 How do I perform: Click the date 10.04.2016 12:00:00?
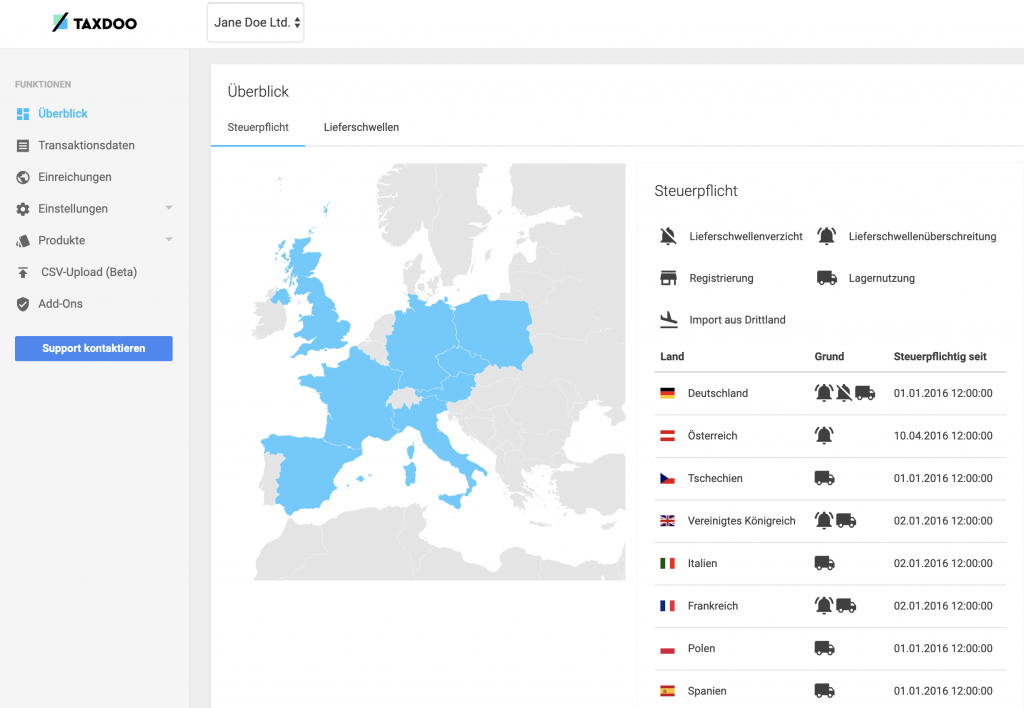[x=943, y=436]
